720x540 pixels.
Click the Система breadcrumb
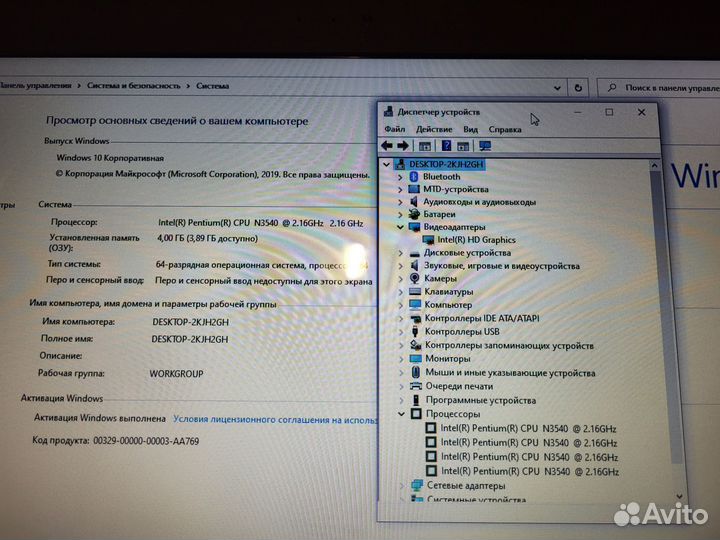click(213, 86)
